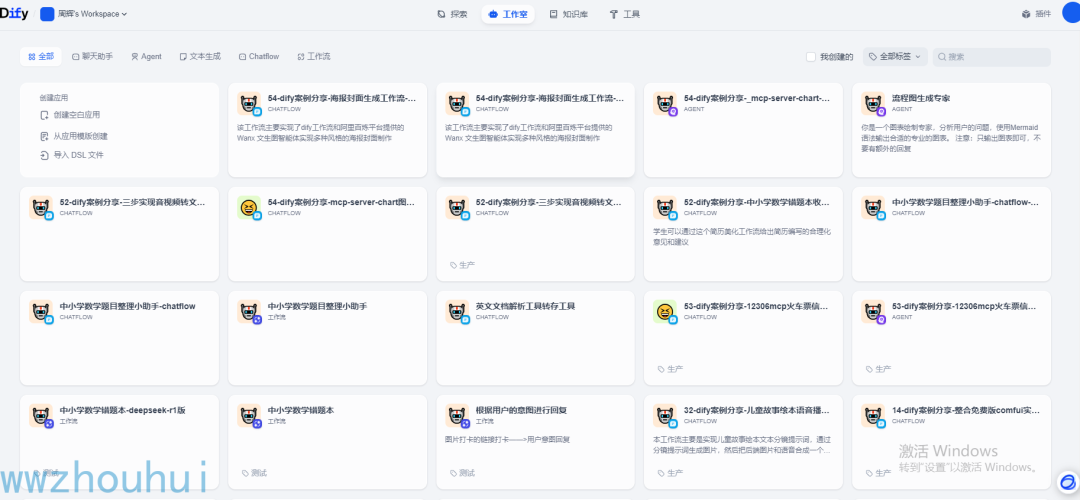1080x500 pixels.
Task: Click the blue user avatar at top right
Action: coord(1072,13)
